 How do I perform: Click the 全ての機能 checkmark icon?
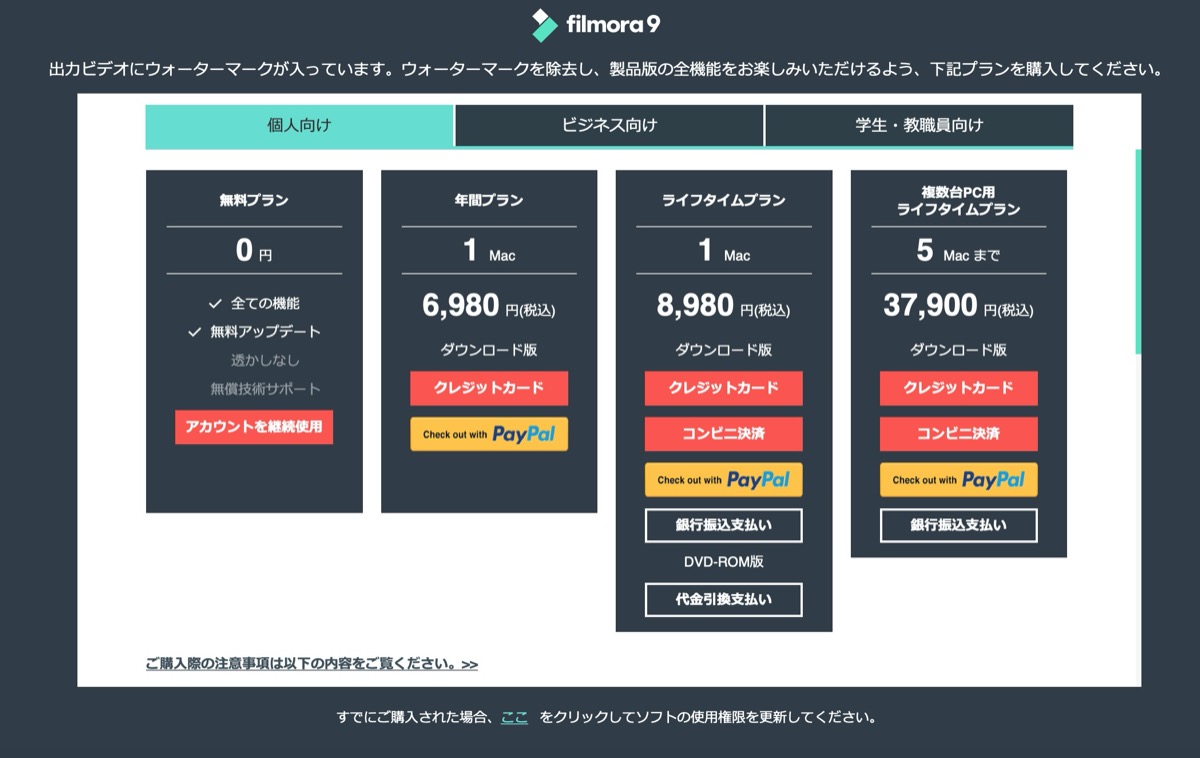click(x=214, y=303)
